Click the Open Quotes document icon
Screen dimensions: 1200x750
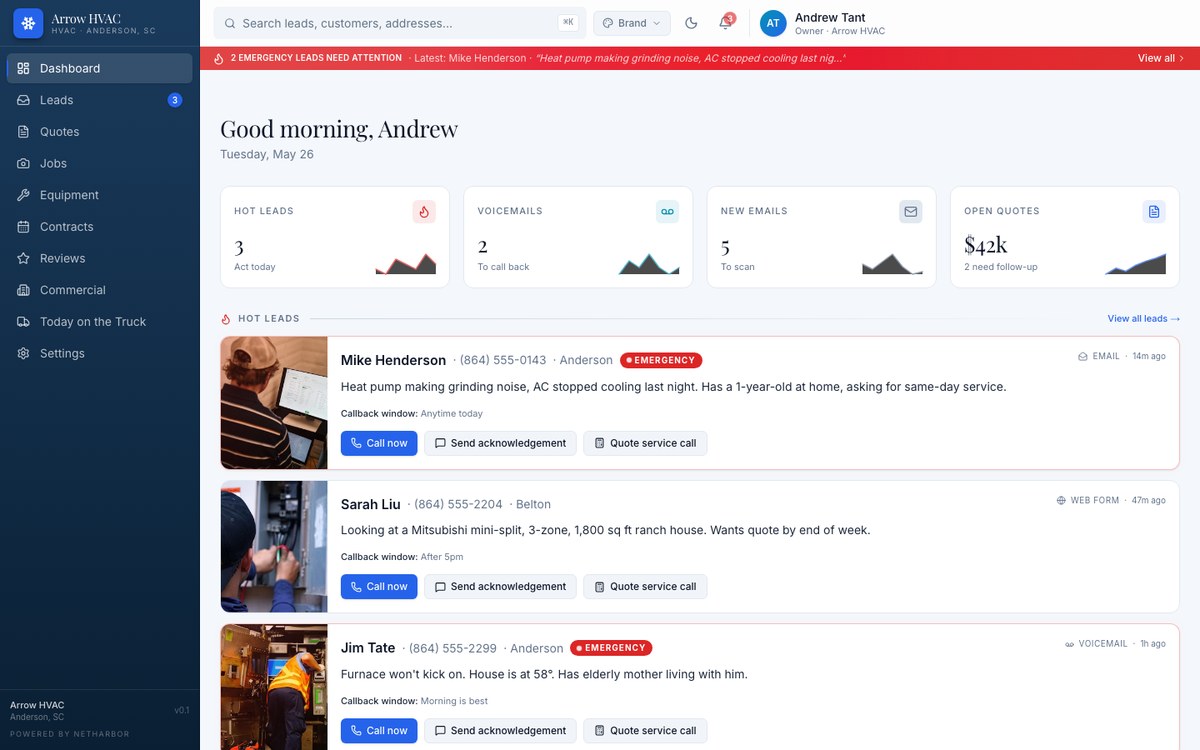click(x=1154, y=212)
